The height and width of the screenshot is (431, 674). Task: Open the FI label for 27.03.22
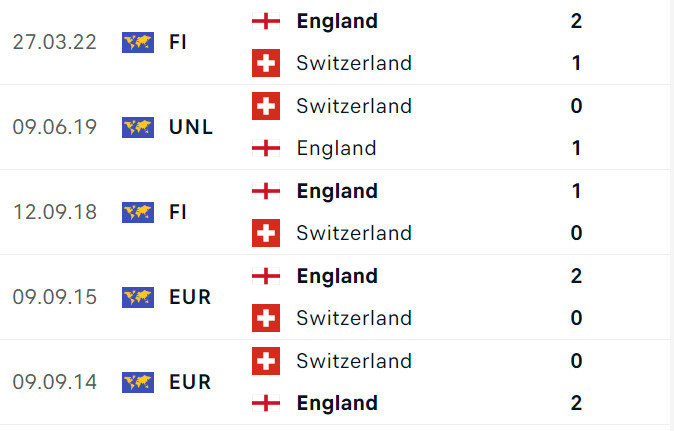[178, 42]
